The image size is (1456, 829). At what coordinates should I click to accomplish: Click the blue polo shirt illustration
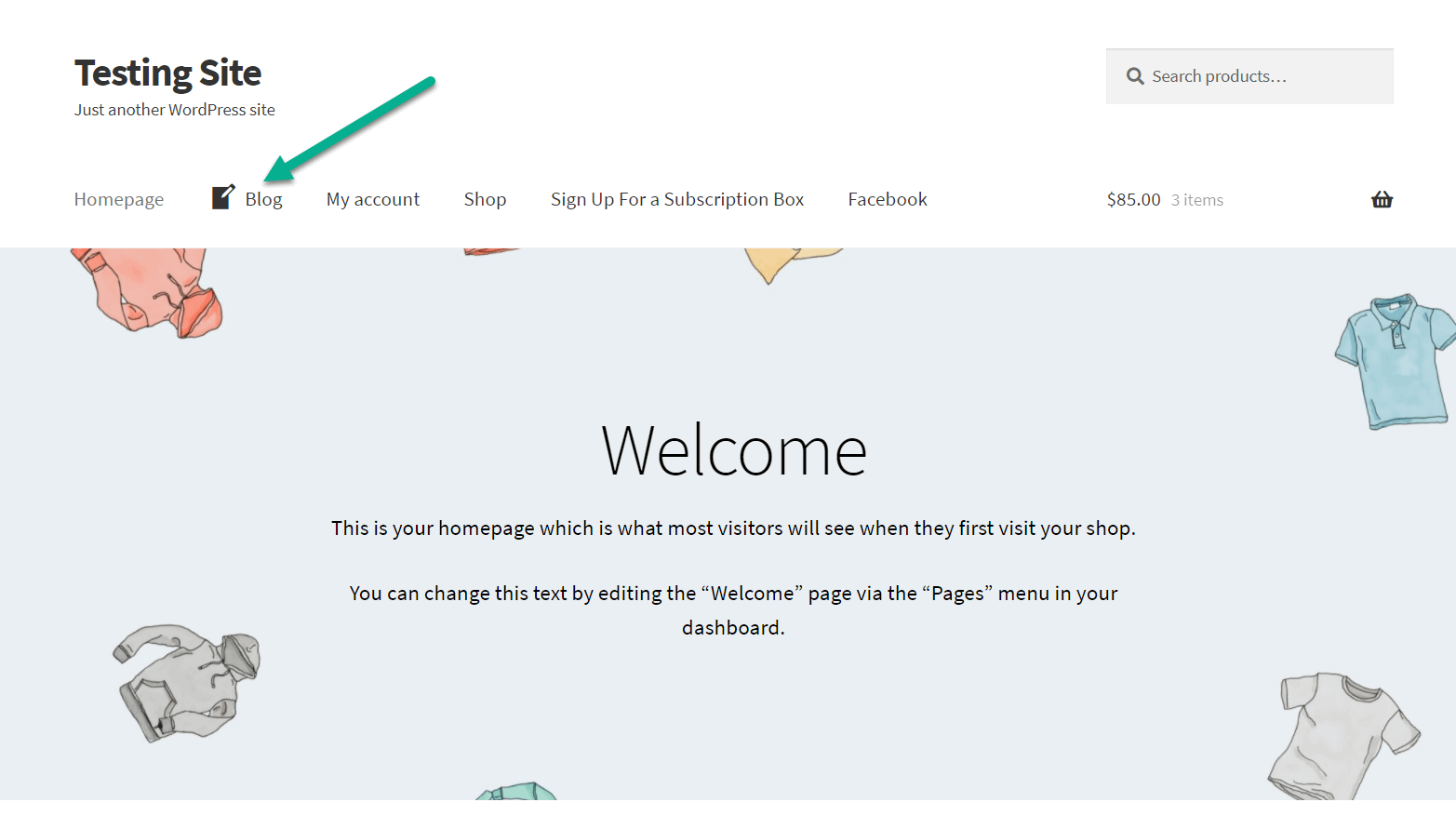pyautogui.click(x=1393, y=358)
